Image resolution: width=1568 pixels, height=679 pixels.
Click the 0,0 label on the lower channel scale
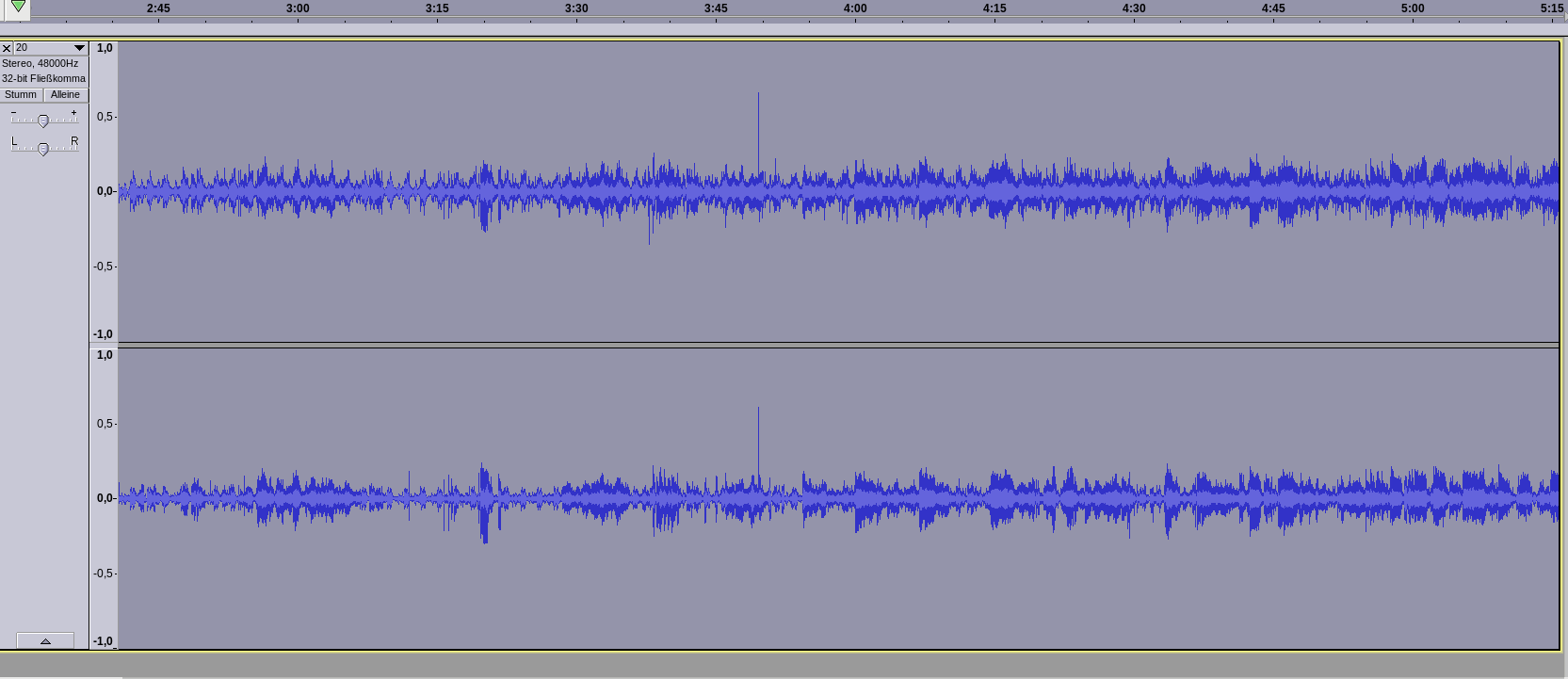[105, 498]
